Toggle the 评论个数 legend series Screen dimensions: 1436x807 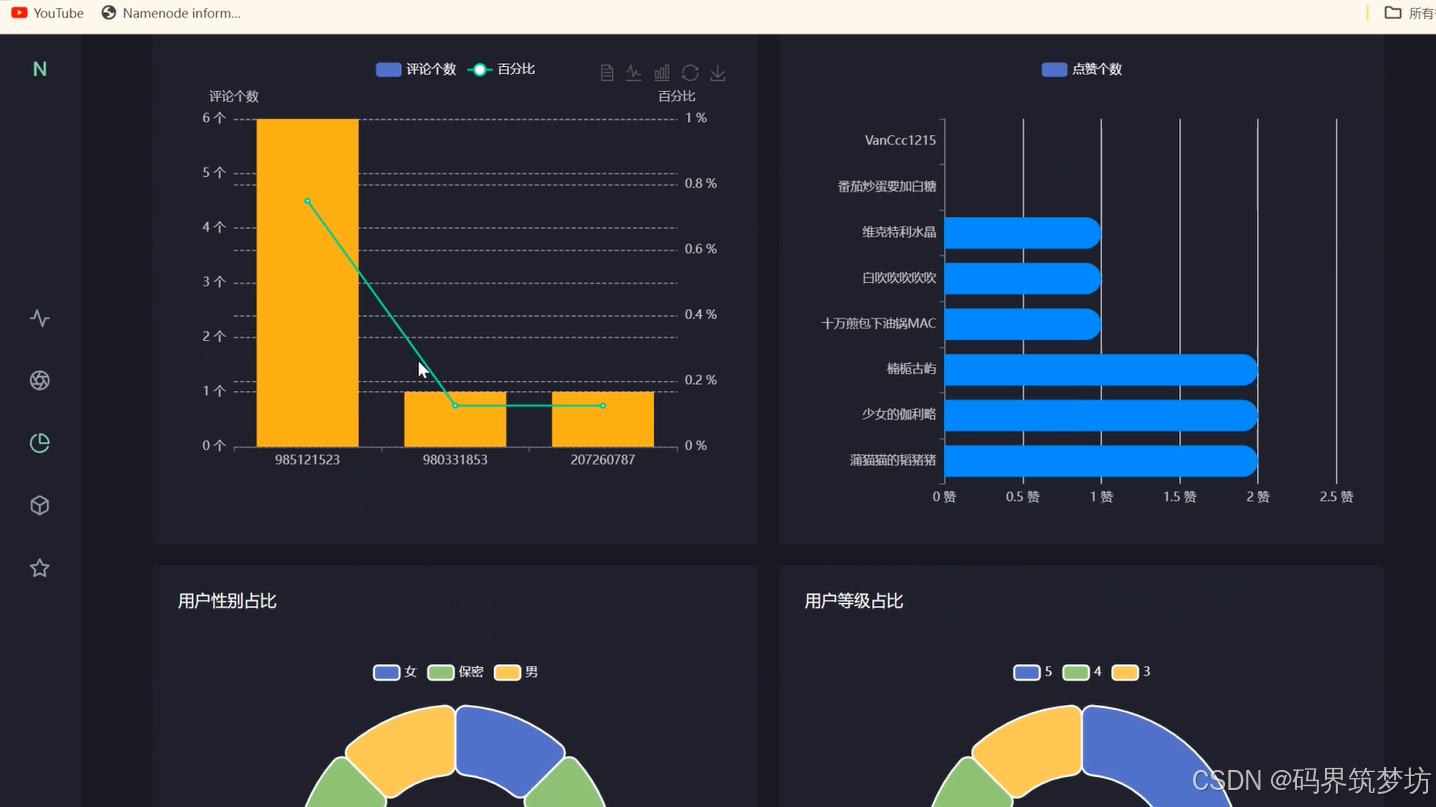pos(416,69)
